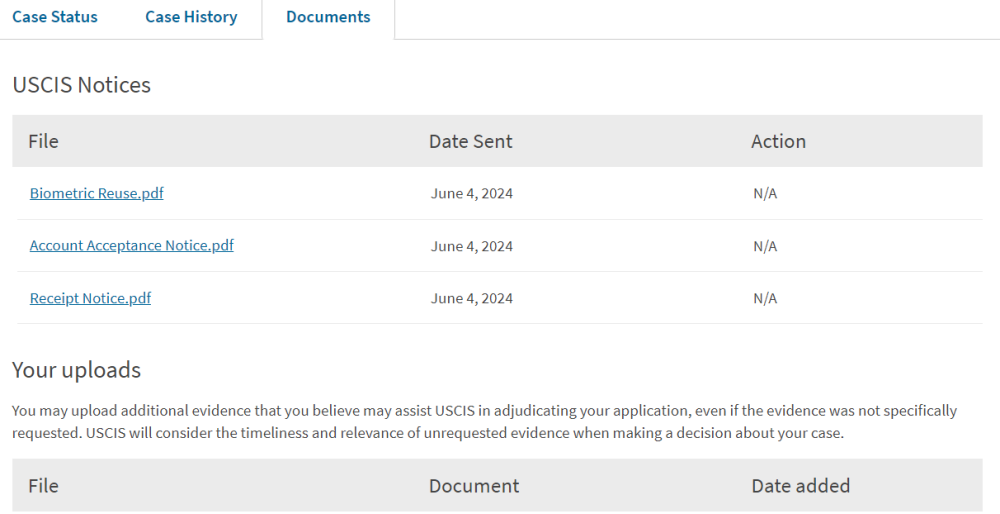
Task: Click the N/A action for Receipt Notice.pdf
Action: pos(765,298)
